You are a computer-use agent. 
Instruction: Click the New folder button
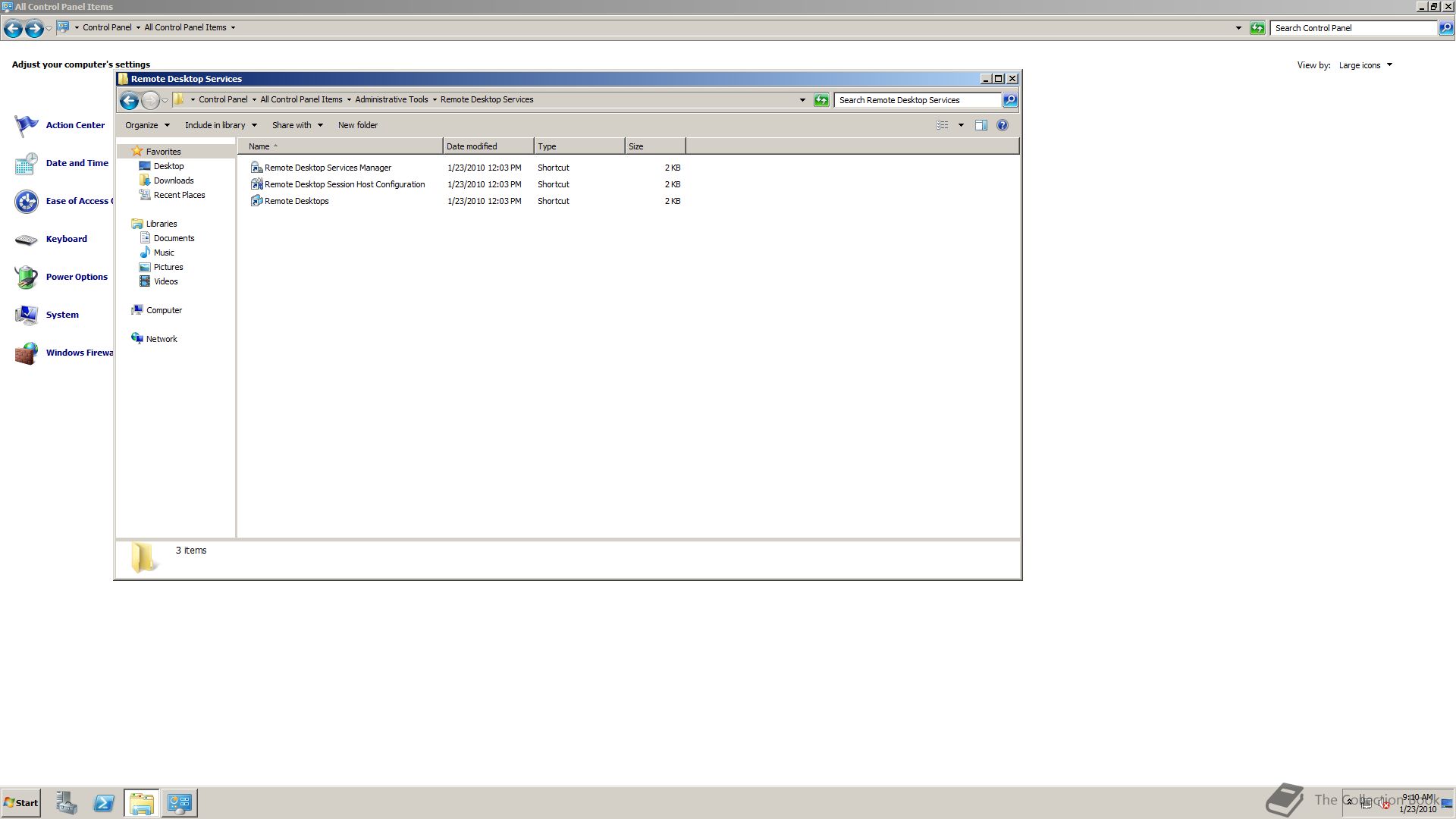358,125
